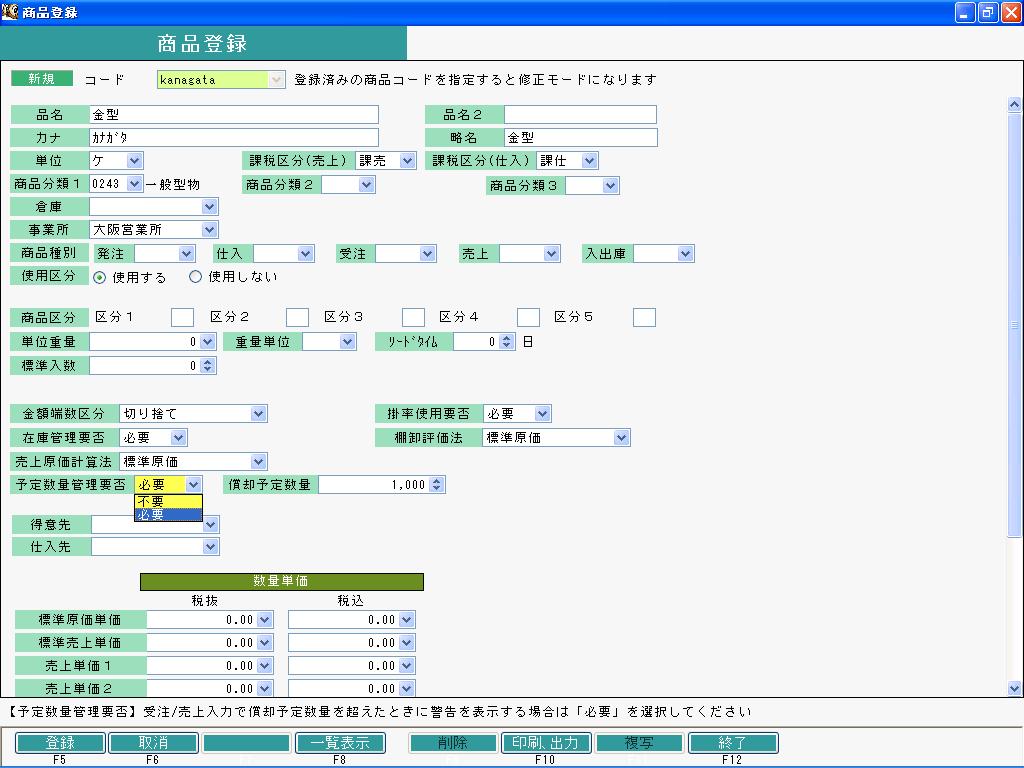Open the 単位重量 dropdown arrow
Viewport: 1024px width, 768px height.
pyautogui.click(x=208, y=342)
